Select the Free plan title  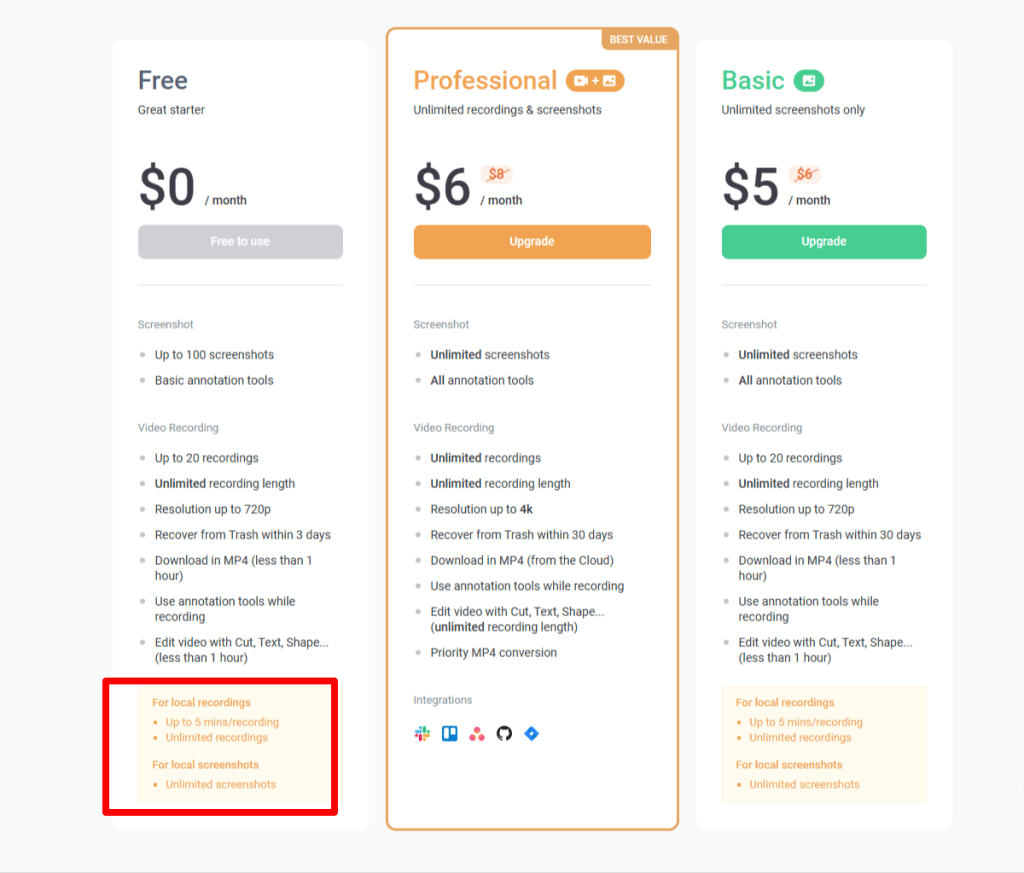(x=163, y=81)
